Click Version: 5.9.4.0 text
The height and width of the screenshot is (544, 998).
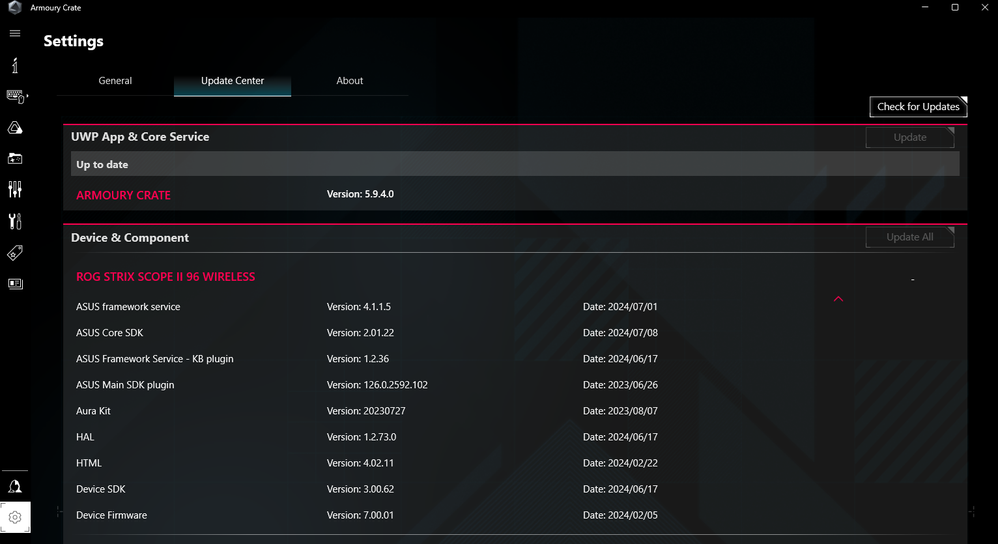[x=360, y=194]
